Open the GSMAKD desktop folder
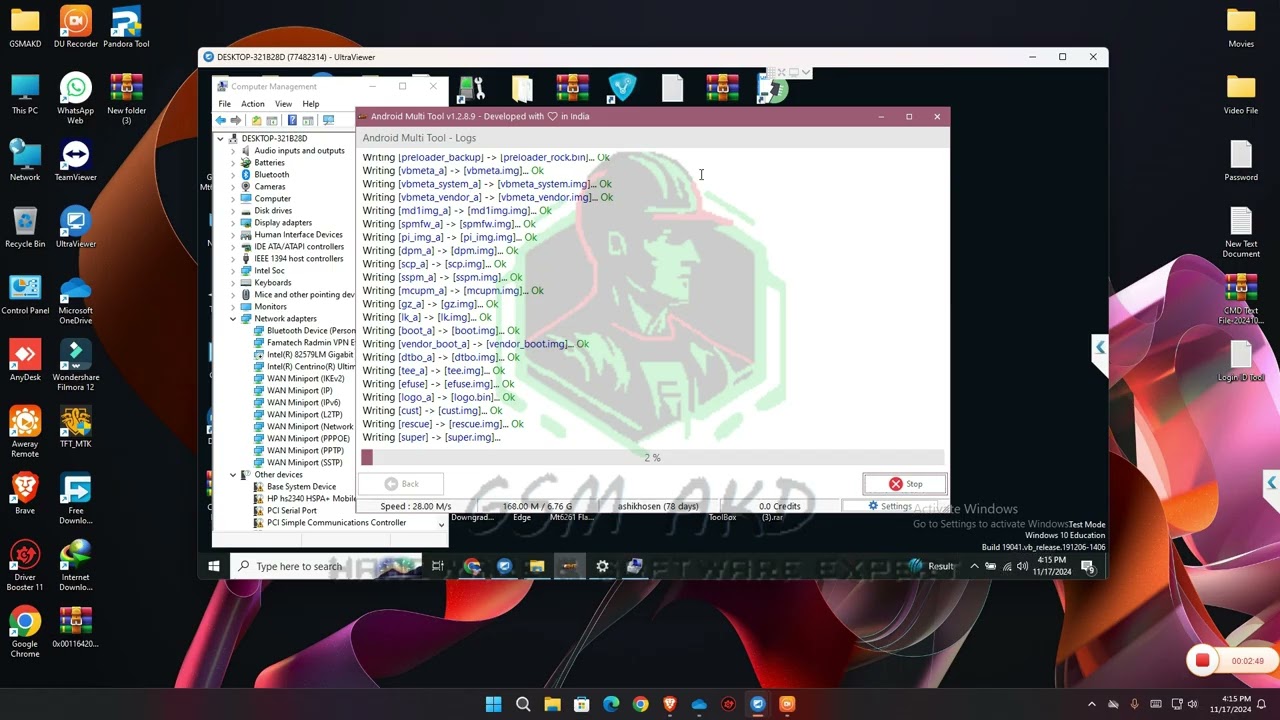1280x720 pixels. [25, 29]
